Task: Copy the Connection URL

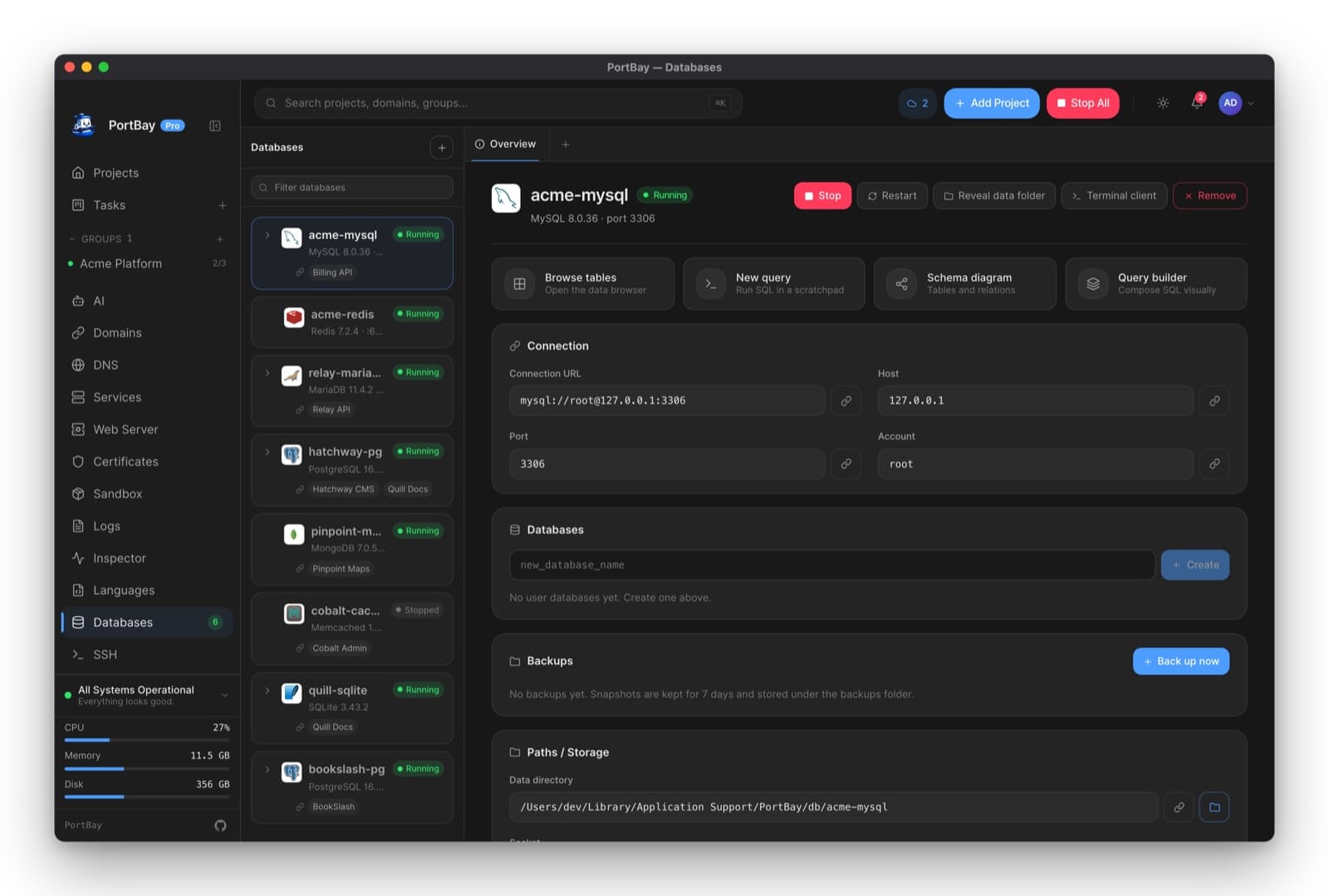Action: coord(846,401)
